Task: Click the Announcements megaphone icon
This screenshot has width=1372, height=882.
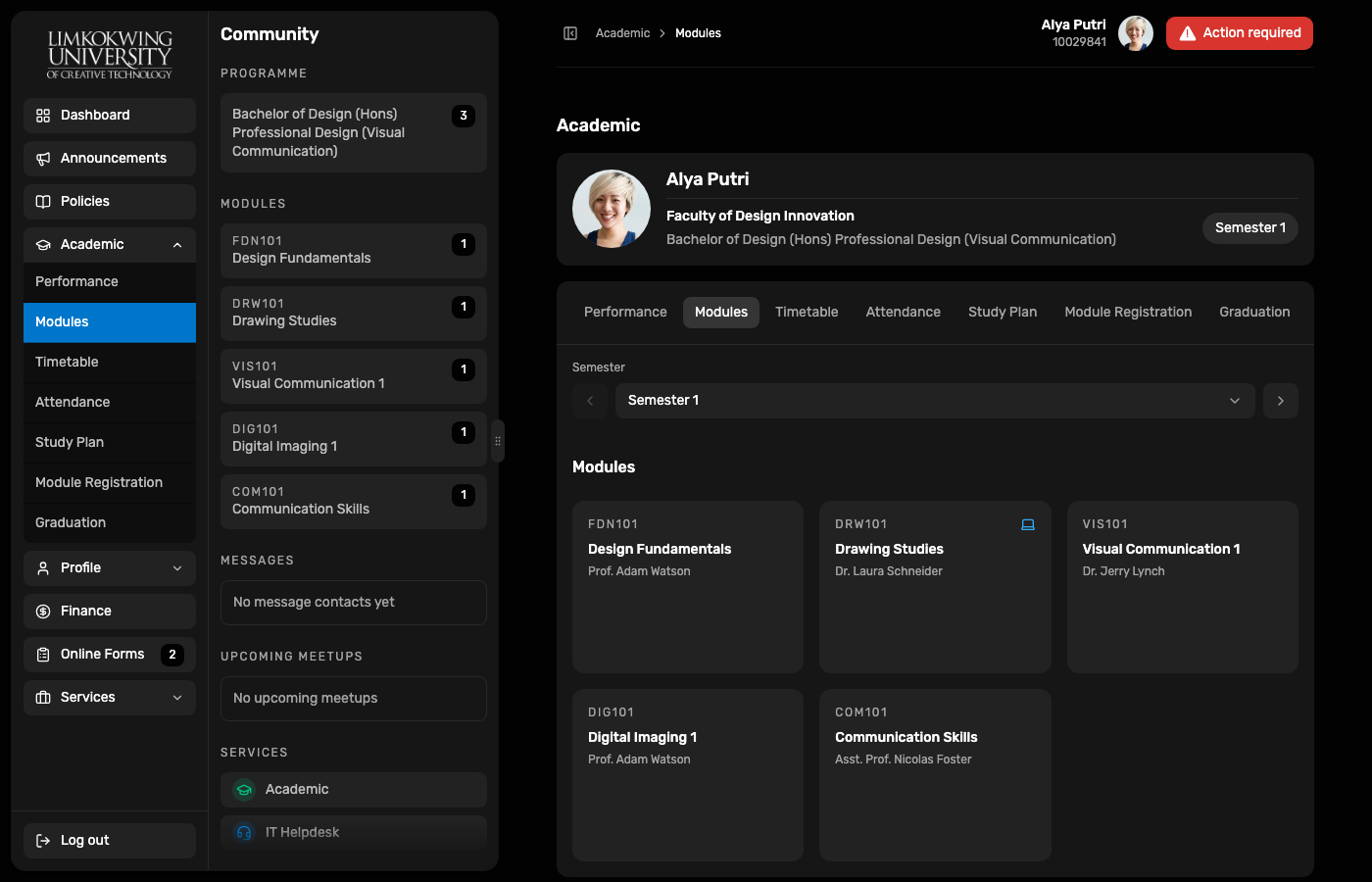Action: pyautogui.click(x=43, y=159)
